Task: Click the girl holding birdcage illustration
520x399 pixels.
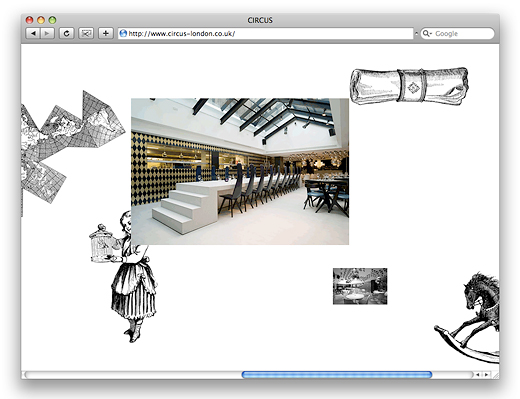Action: point(125,277)
